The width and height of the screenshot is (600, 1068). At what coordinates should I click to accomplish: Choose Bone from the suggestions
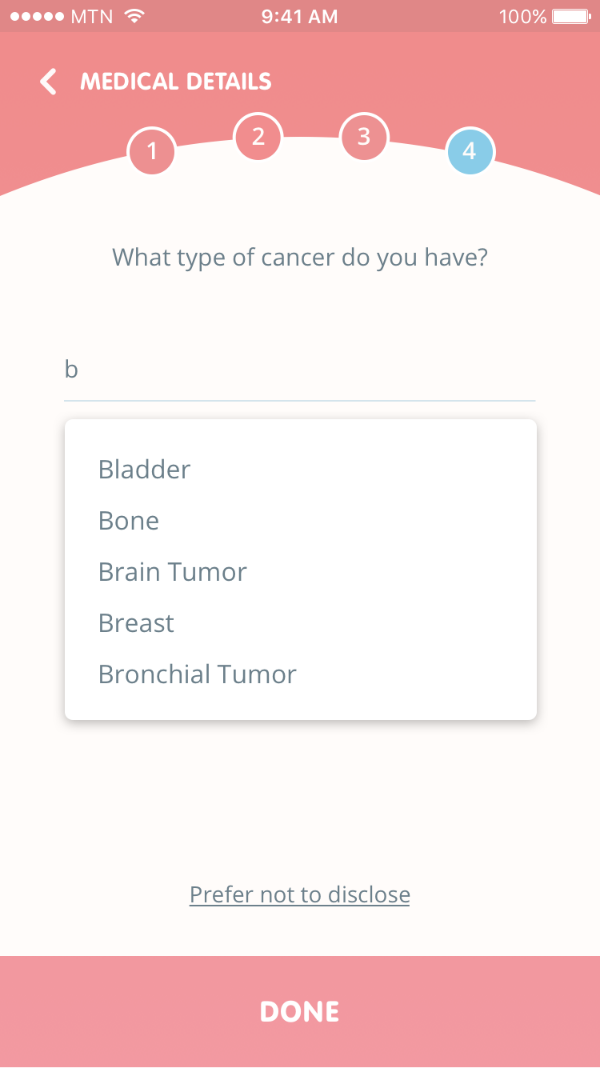point(129,521)
